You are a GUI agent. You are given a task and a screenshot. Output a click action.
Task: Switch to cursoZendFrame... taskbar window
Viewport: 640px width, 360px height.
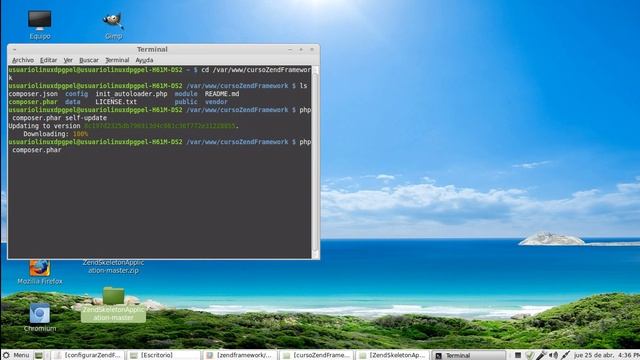click(317, 355)
